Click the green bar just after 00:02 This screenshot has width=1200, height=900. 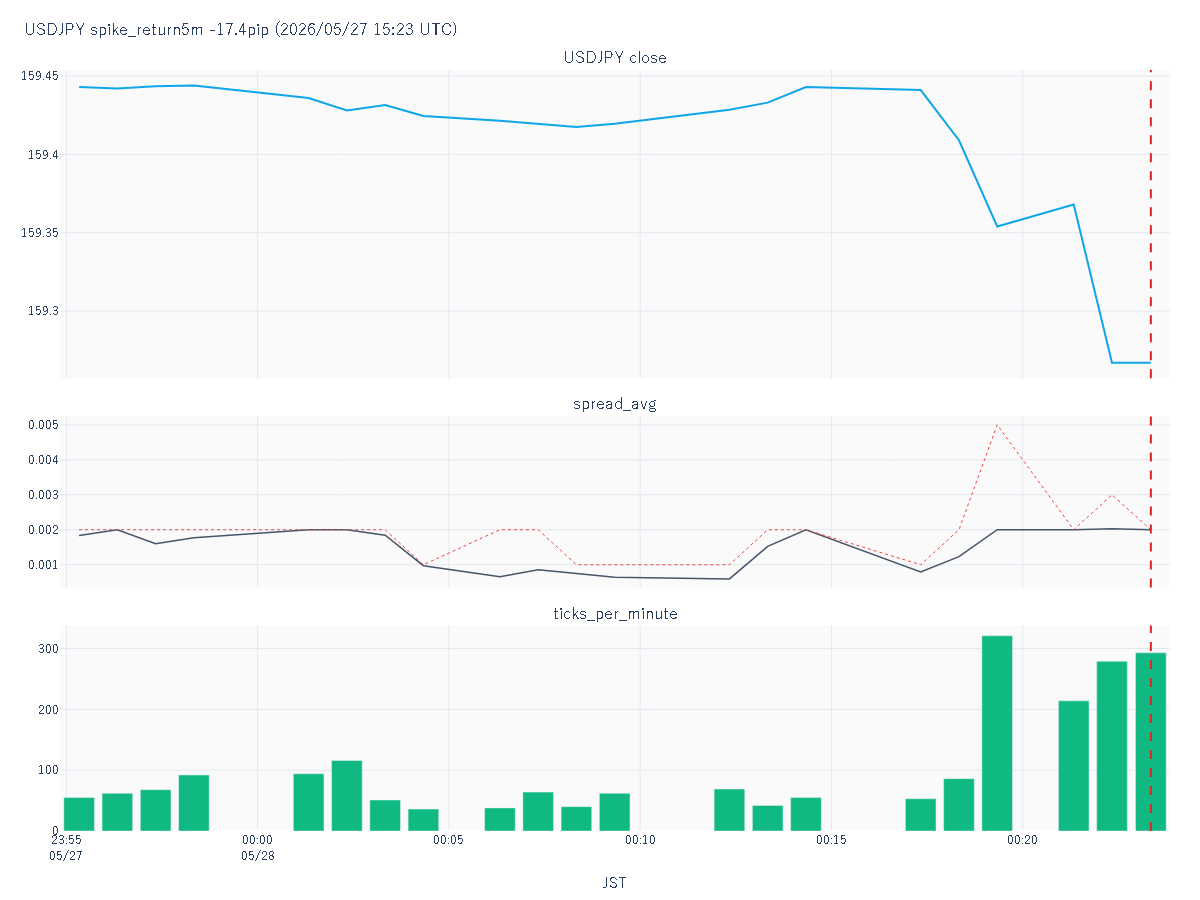pos(347,795)
